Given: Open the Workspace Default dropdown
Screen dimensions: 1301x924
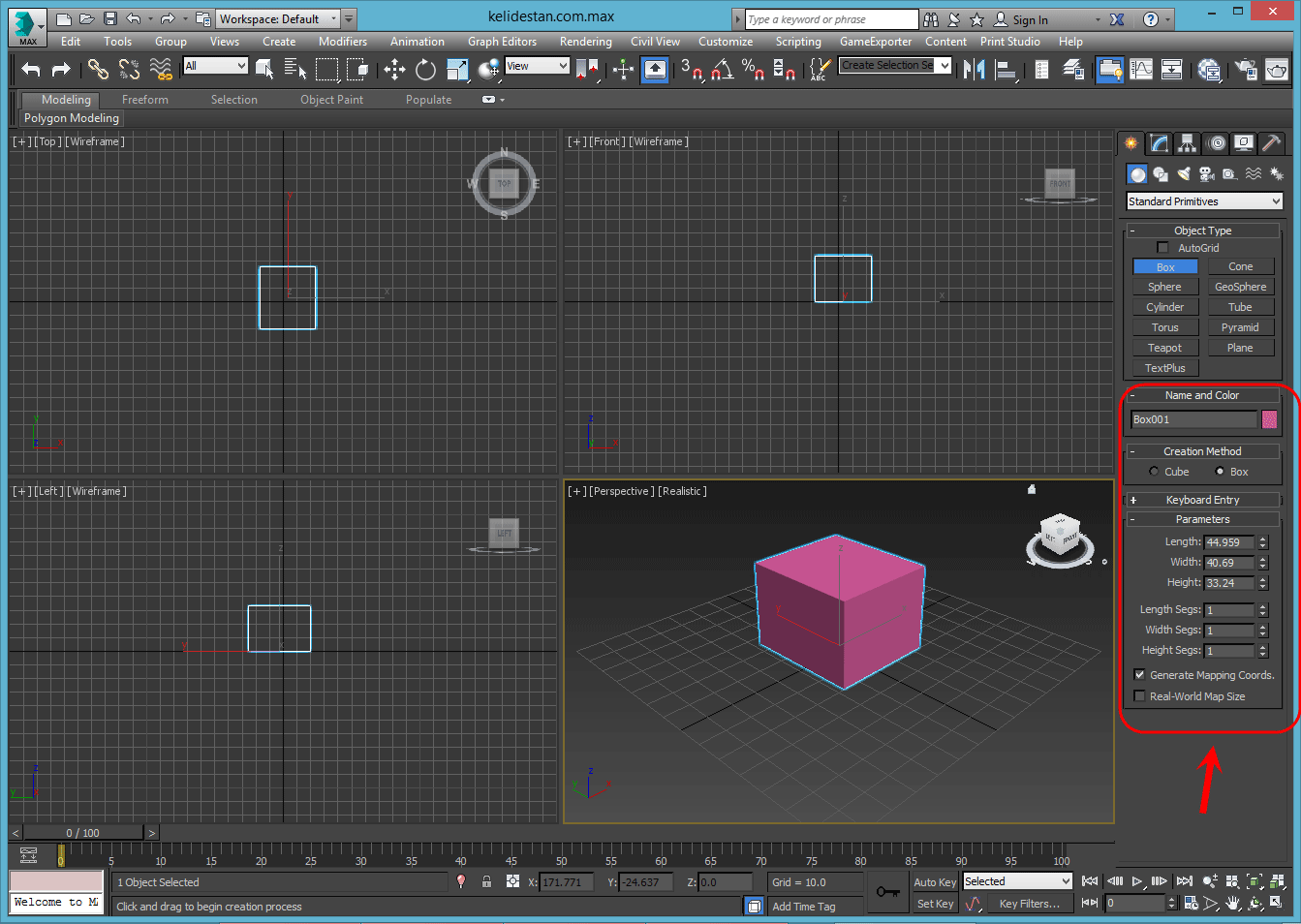Looking at the screenshot, I should (277, 18).
